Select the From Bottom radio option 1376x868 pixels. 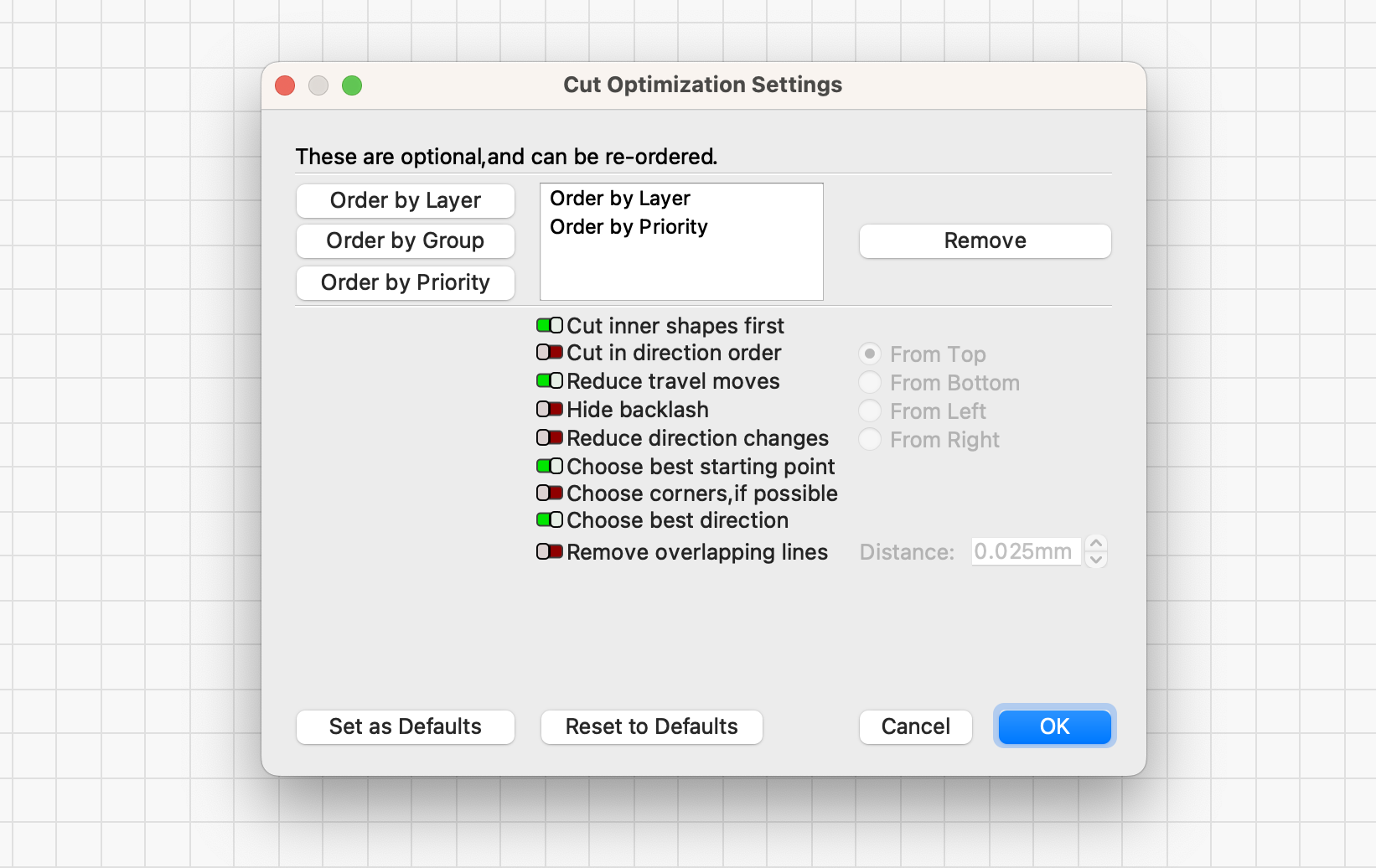[870, 383]
